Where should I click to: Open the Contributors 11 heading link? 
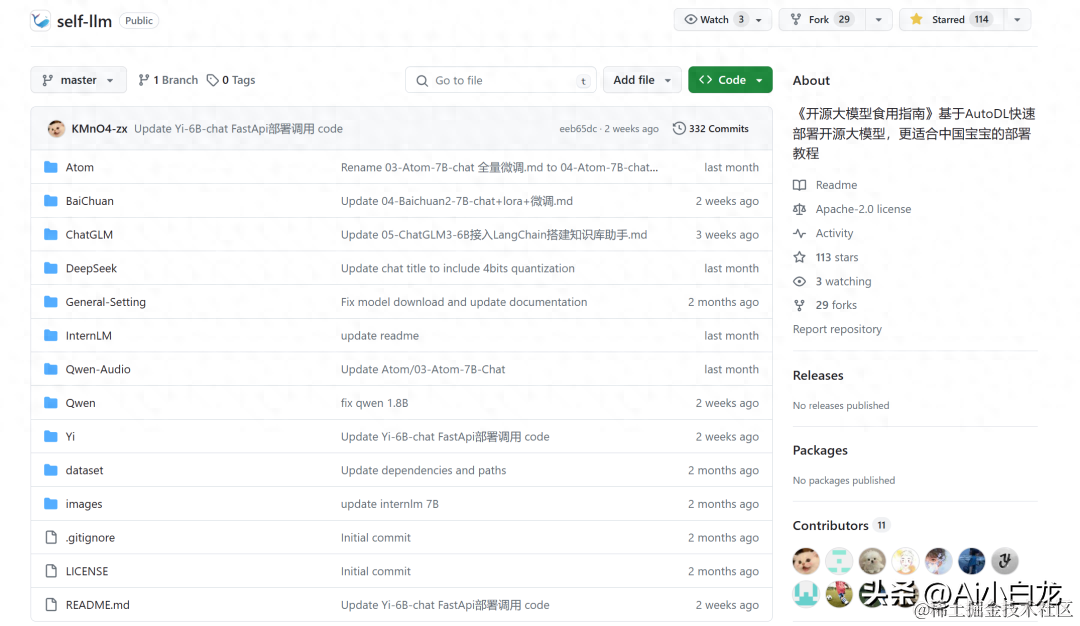point(841,525)
